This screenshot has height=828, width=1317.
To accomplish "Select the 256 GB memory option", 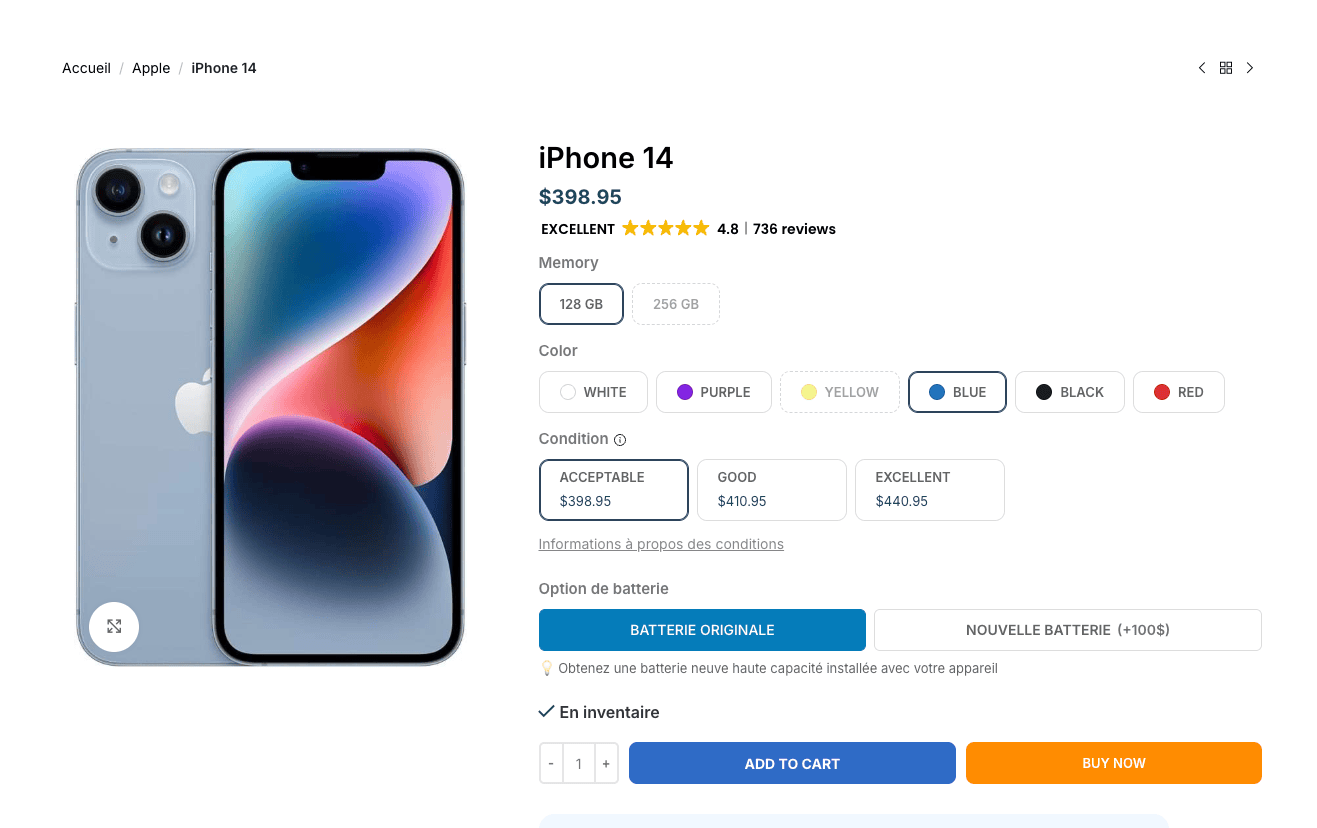I will pos(676,304).
